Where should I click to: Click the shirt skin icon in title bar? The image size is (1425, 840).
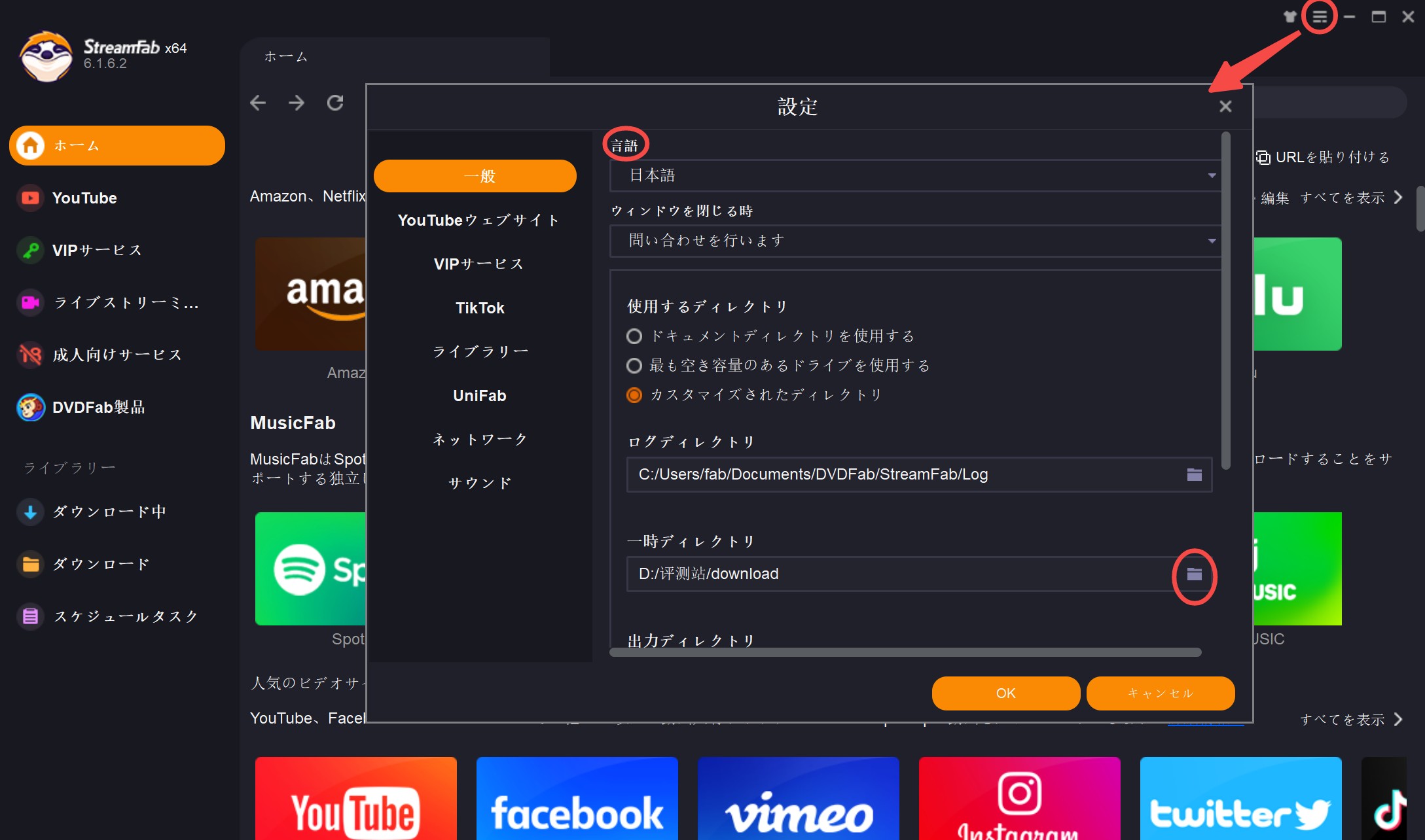point(1290,17)
